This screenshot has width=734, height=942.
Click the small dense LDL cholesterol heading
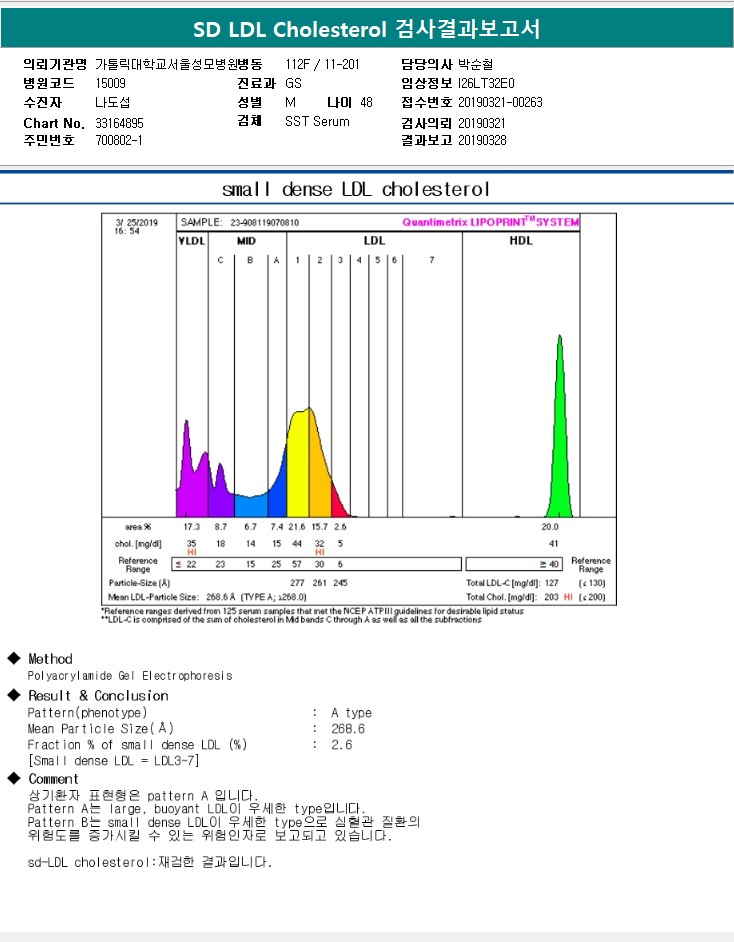pos(356,189)
